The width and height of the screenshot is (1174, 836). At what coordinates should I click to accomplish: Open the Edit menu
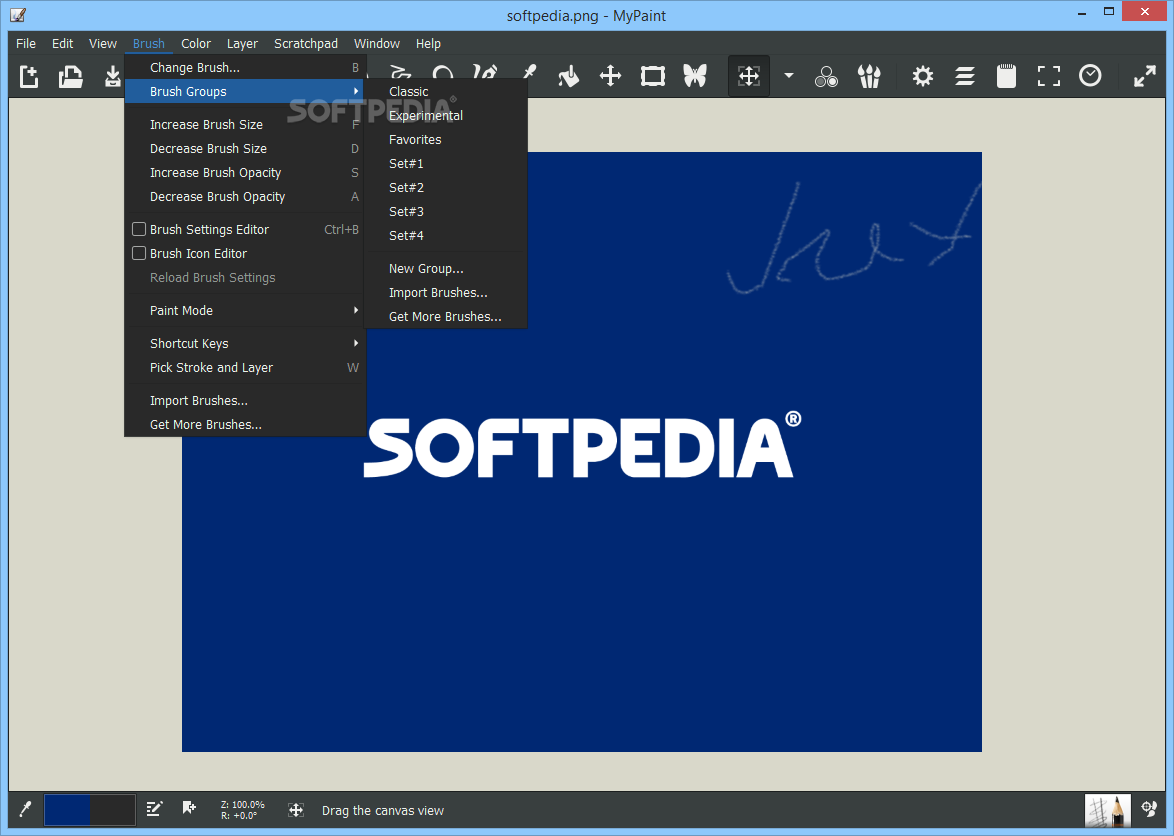62,43
